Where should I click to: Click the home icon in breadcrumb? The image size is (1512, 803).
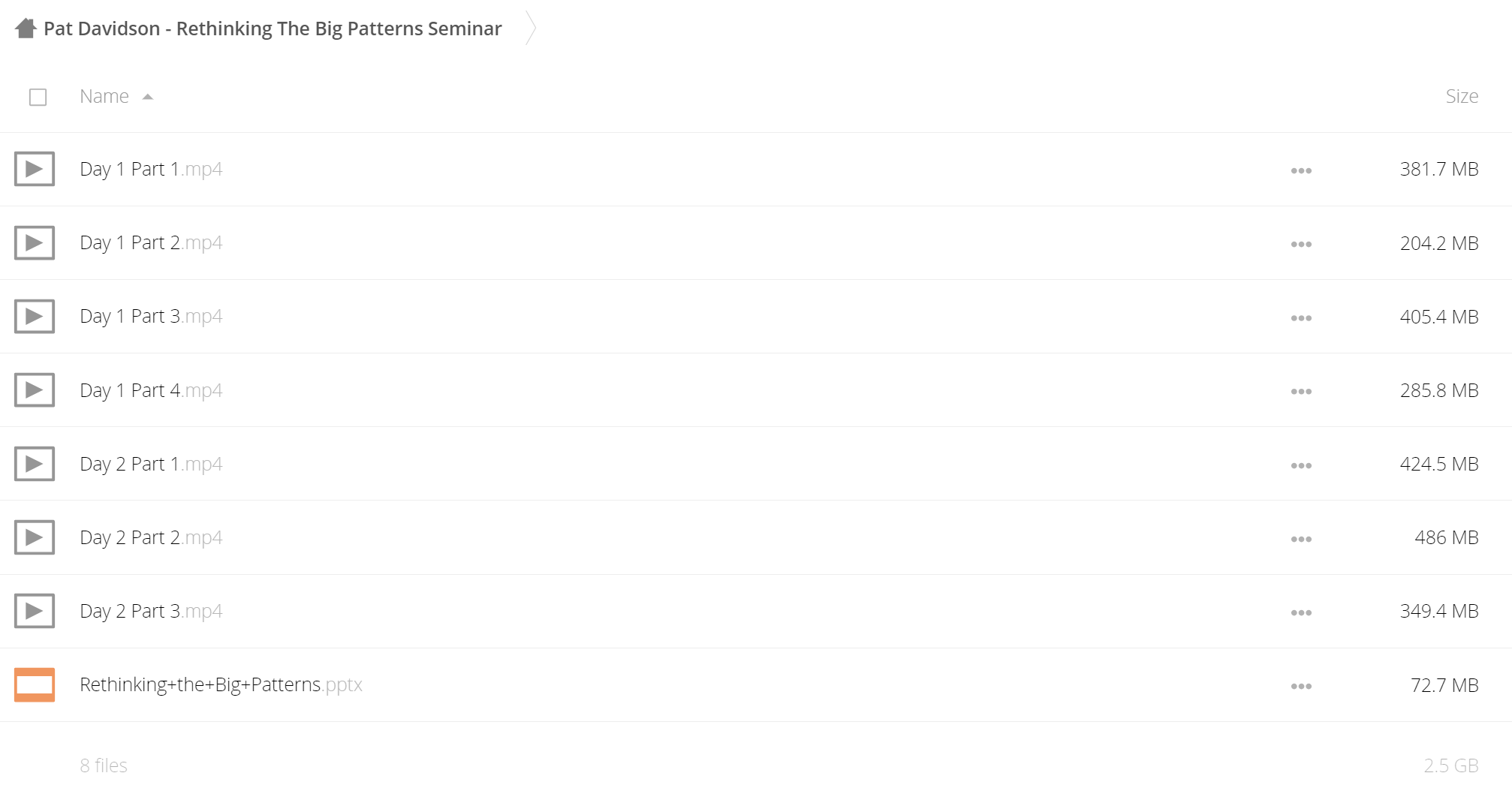[26, 29]
